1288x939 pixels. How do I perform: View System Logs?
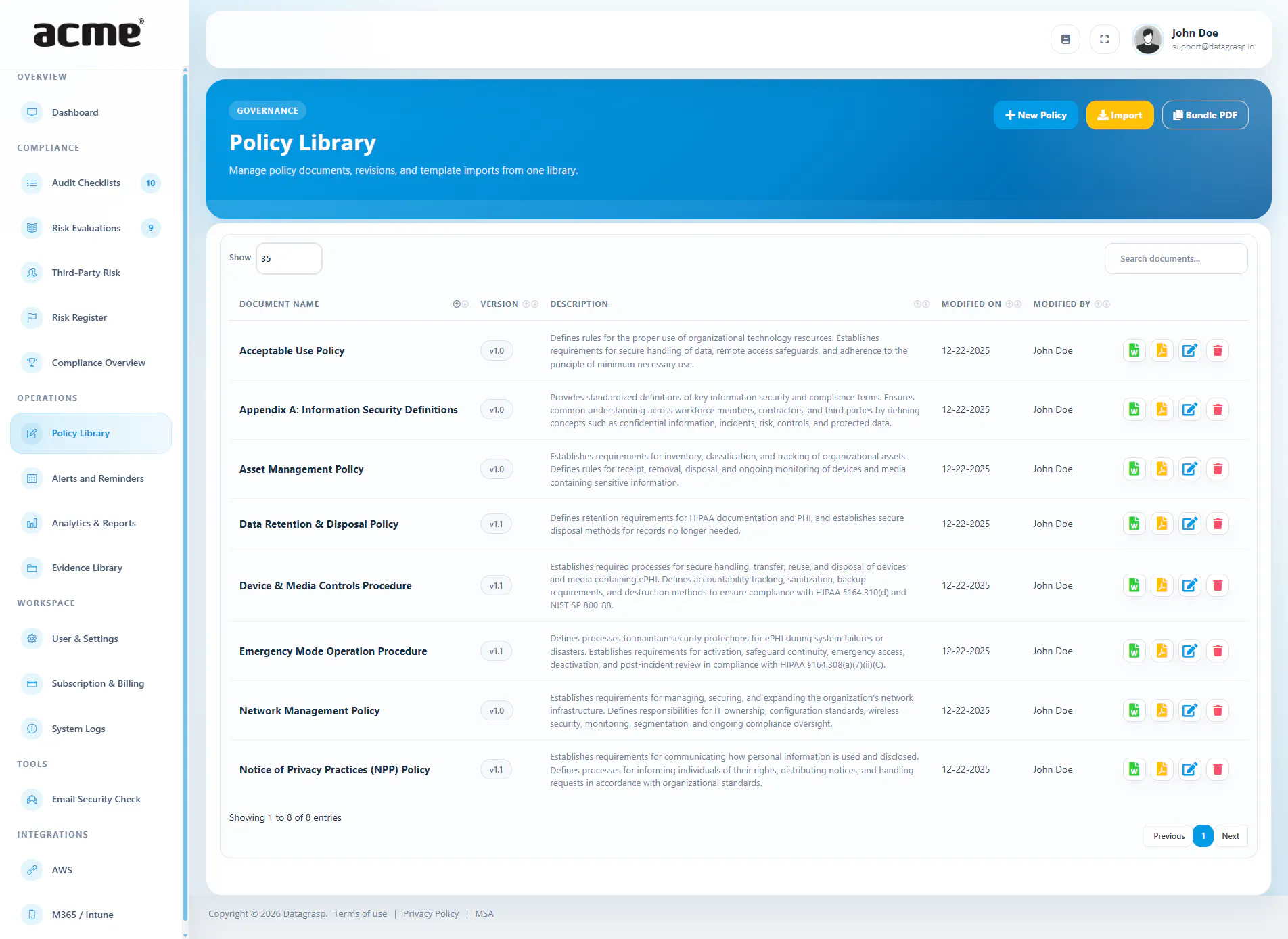tap(91, 729)
